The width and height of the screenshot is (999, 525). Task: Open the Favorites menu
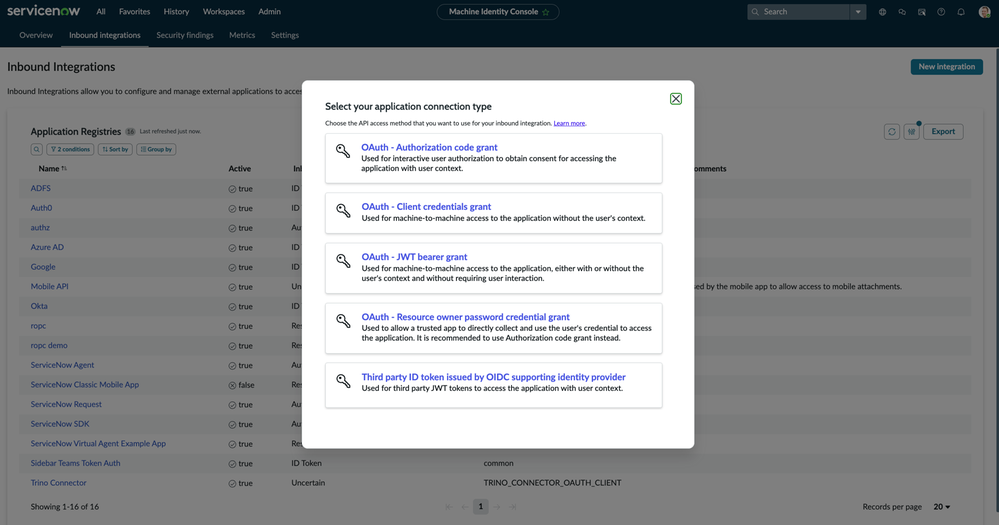[x=134, y=11]
